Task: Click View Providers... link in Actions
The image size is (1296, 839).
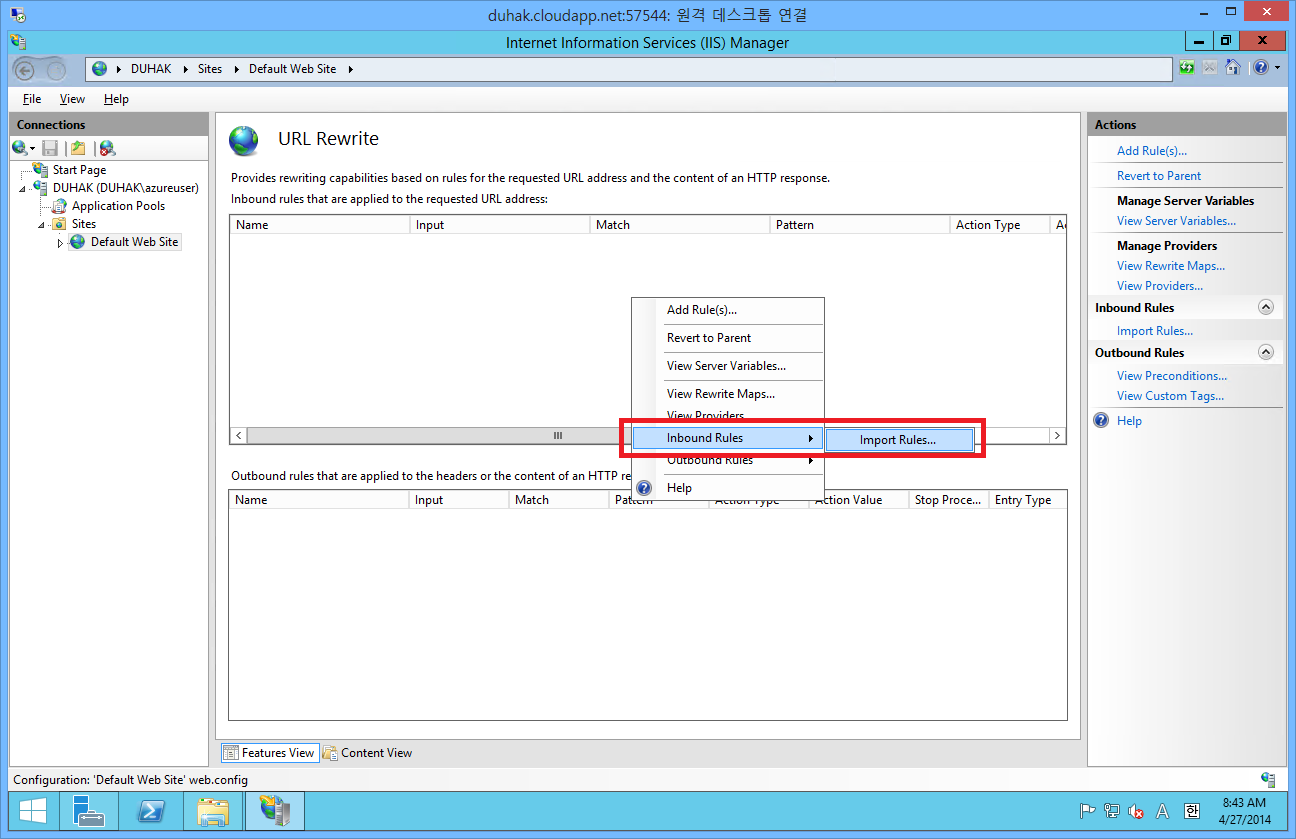Action: tap(1159, 286)
